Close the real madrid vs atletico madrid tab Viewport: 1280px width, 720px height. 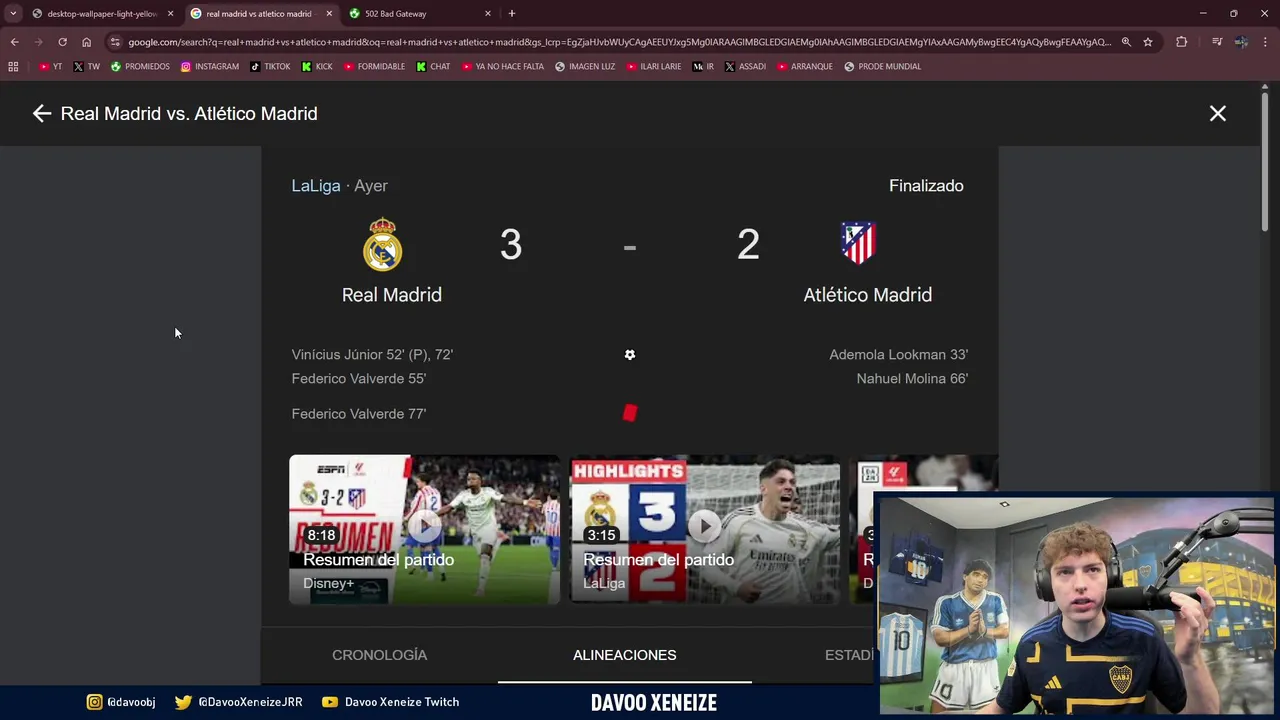tap(329, 14)
